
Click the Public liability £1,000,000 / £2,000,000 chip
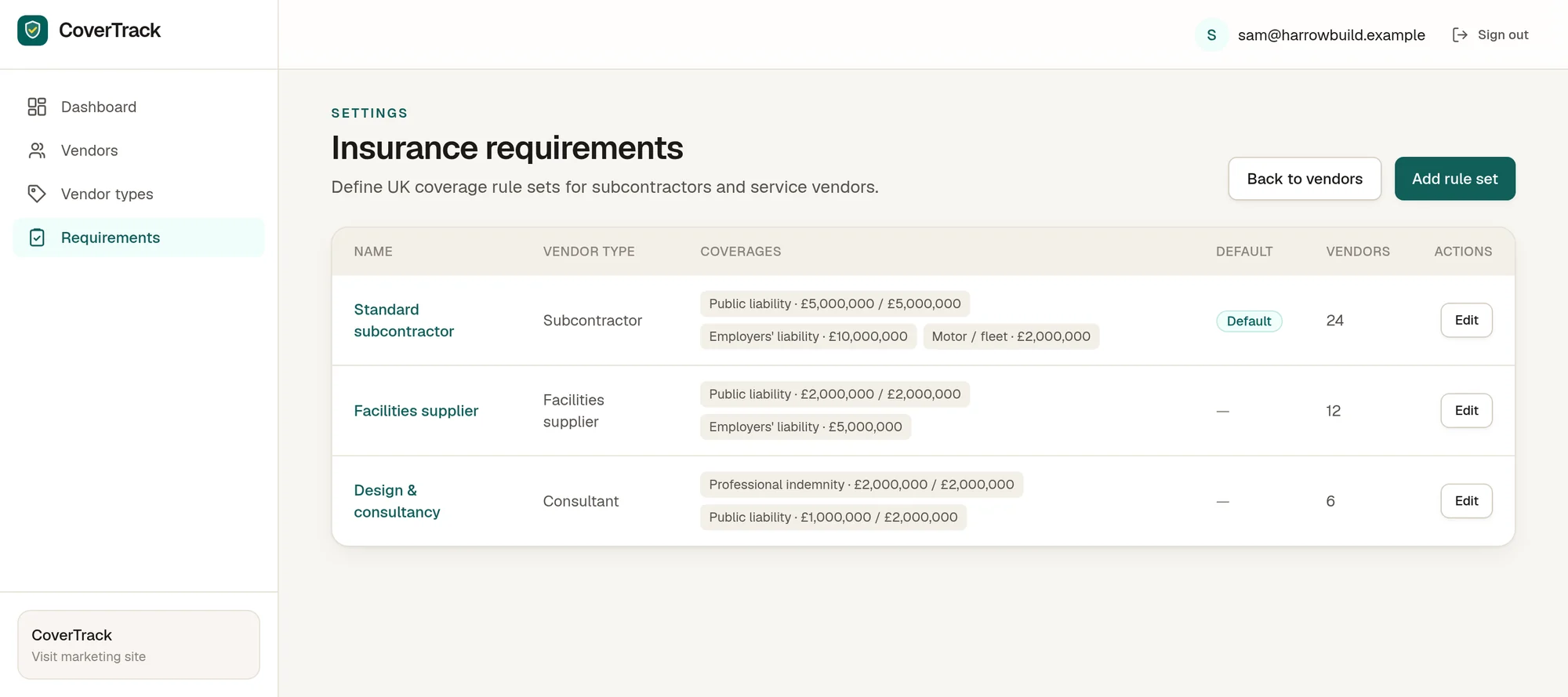(833, 517)
